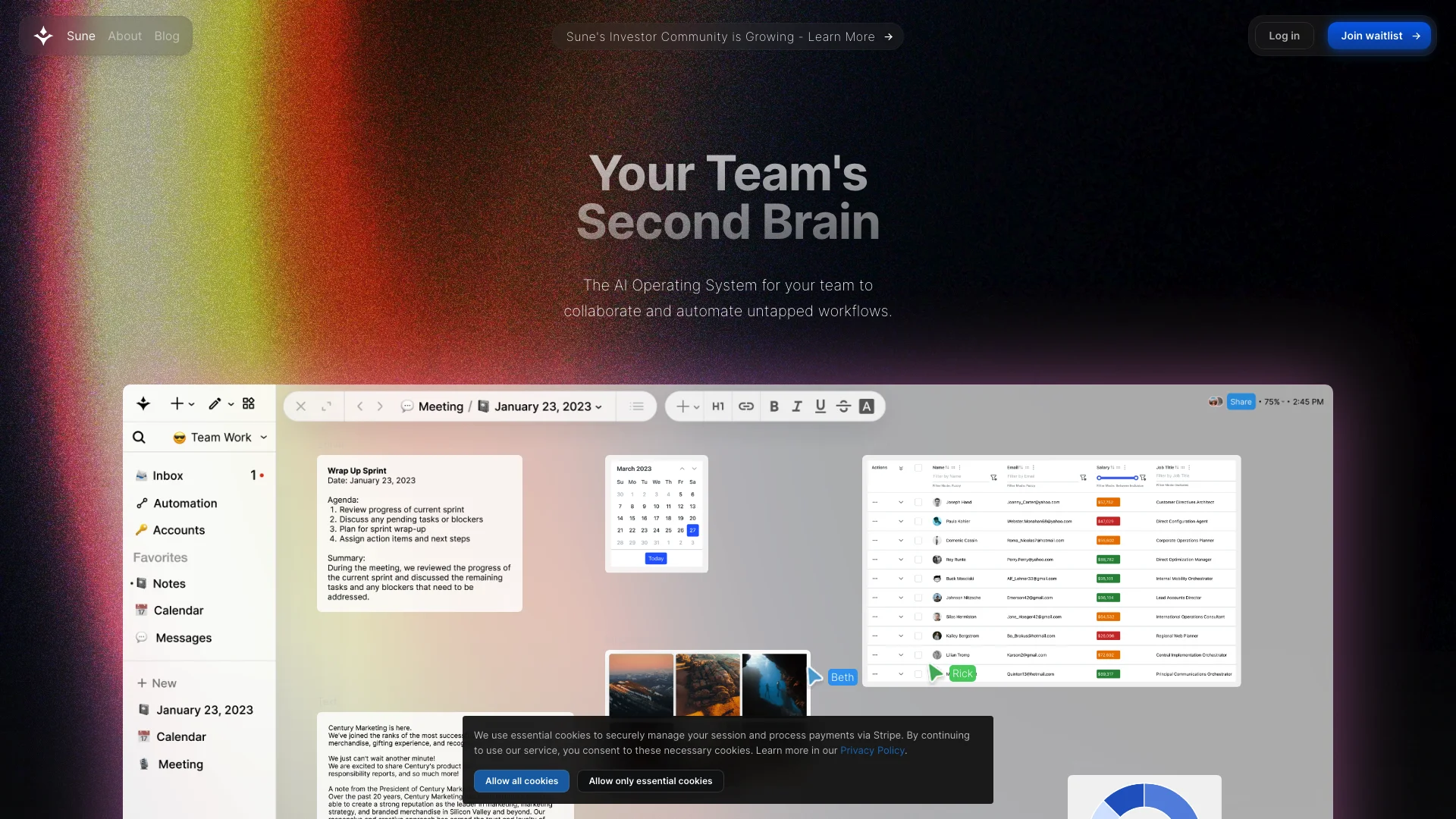Click the Name column filter funnel icon
The width and height of the screenshot is (1456, 819).
pos(993,477)
